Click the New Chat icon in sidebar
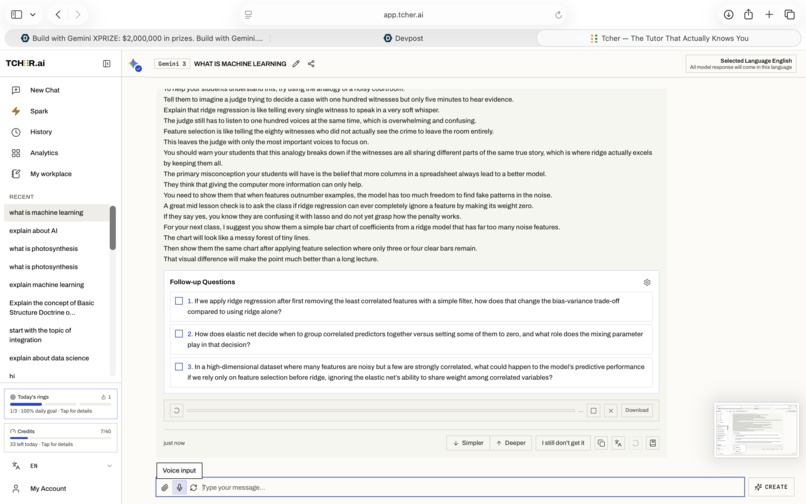 point(16,90)
